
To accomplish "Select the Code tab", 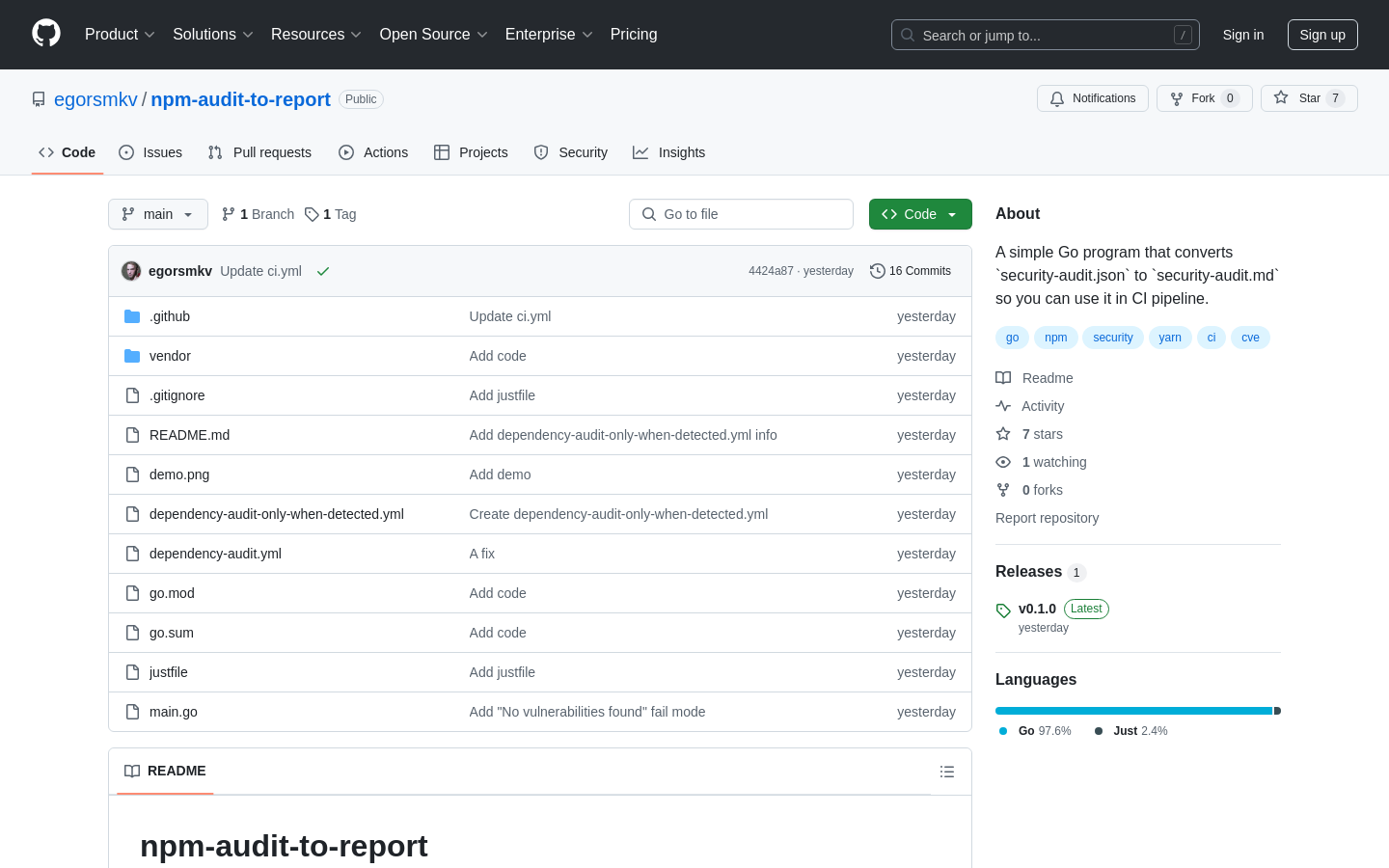I will pos(68,152).
